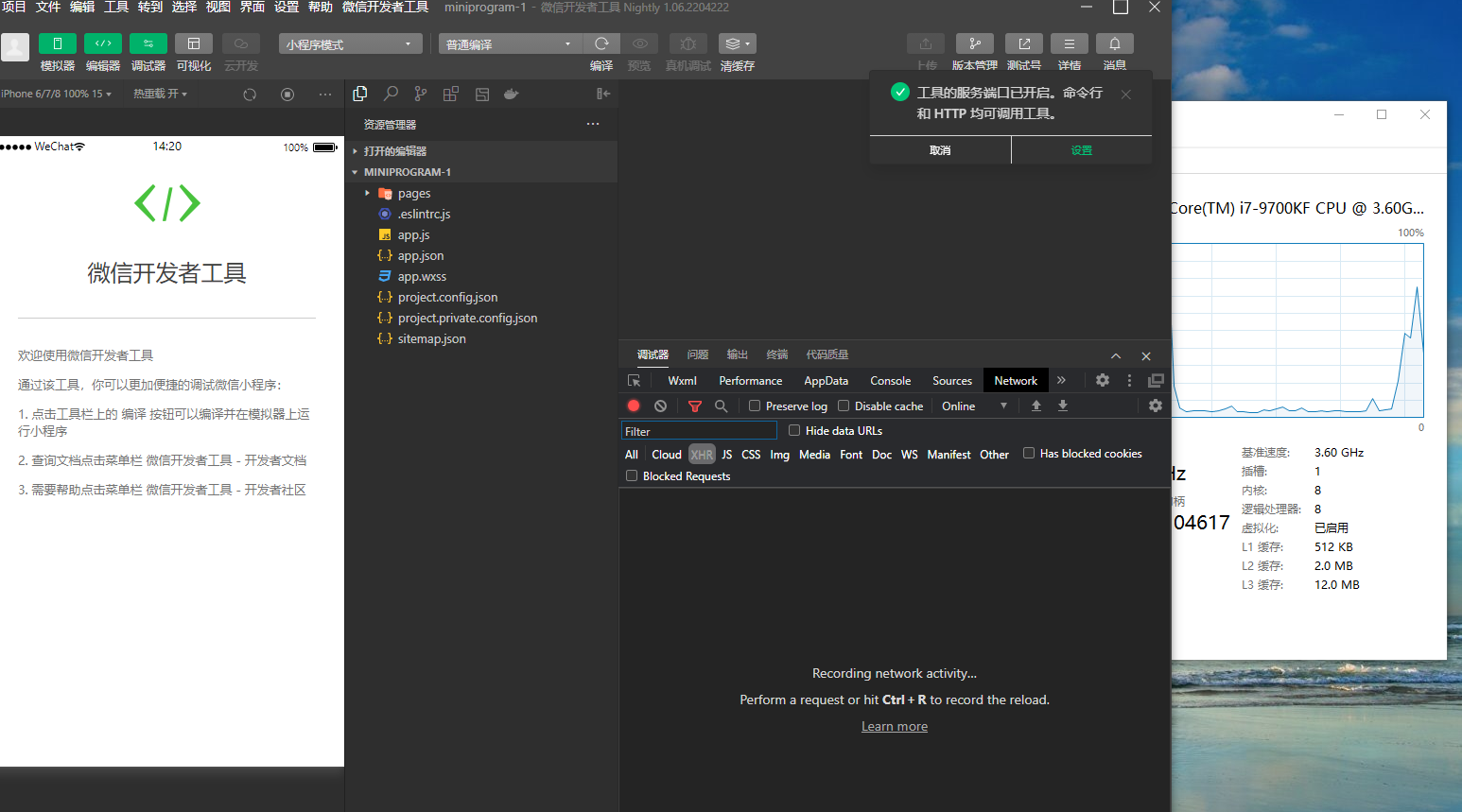This screenshot has width=1462, height=812.
Task: Open the hot reload (热重载) dropdown
Action: pyautogui.click(x=160, y=94)
